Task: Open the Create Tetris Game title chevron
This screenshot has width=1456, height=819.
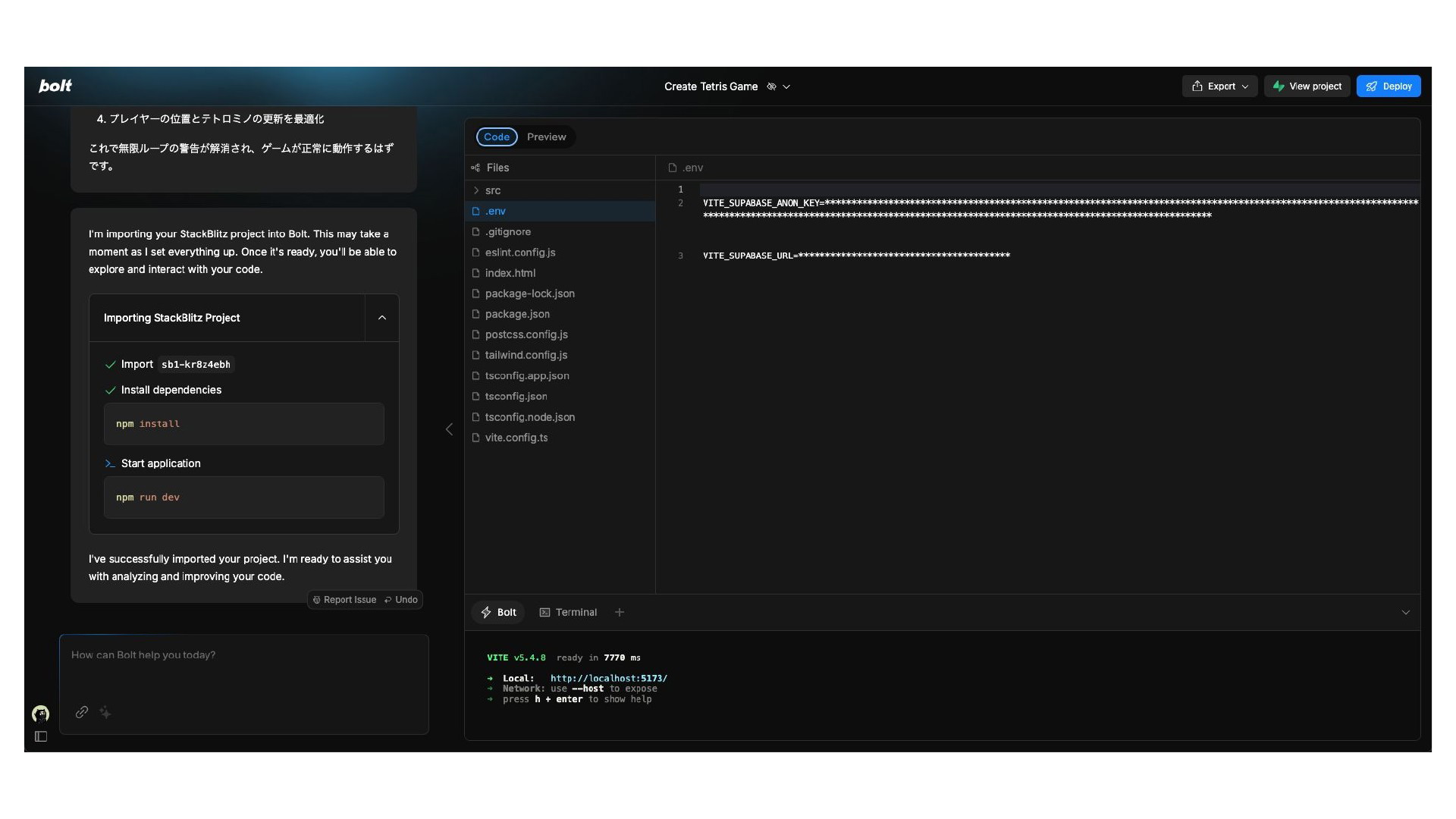Action: click(x=786, y=86)
